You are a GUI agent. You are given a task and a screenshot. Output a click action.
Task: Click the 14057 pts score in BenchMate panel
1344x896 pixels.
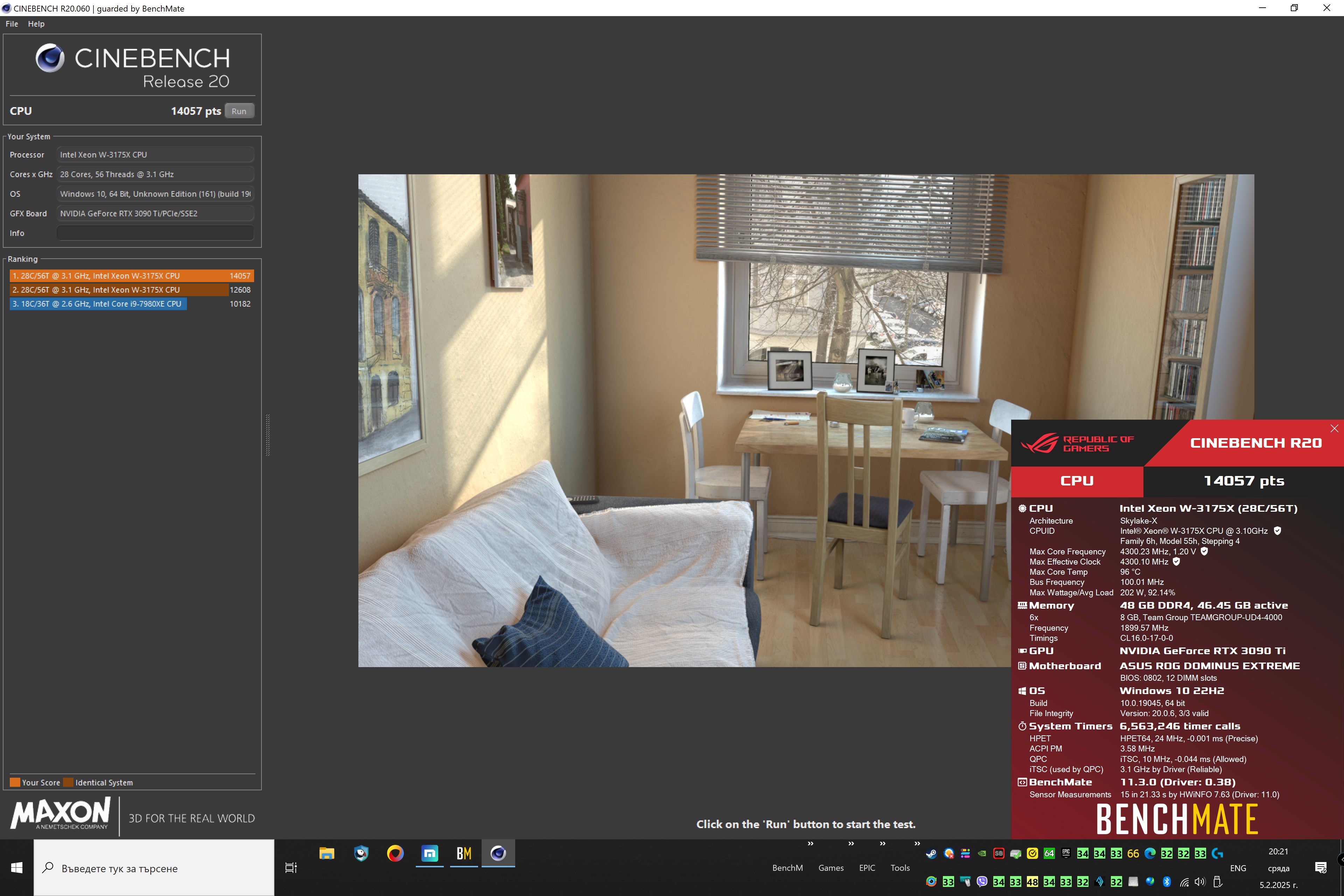pyautogui.click(x=1244, y=481)
